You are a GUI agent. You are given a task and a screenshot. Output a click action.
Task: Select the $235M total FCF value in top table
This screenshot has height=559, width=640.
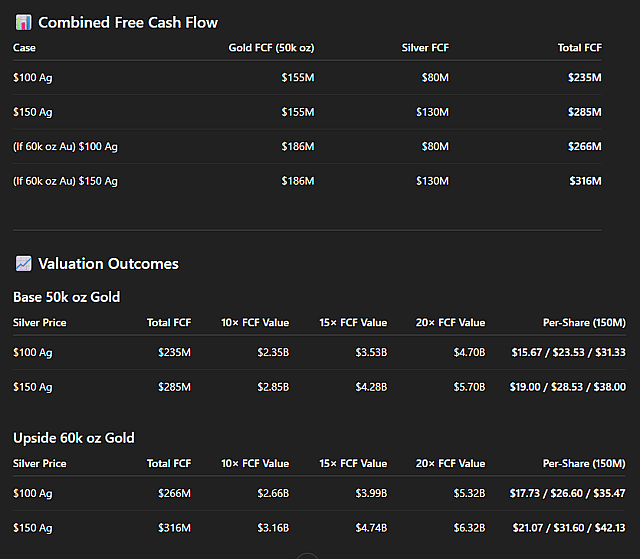pos(584,78)
